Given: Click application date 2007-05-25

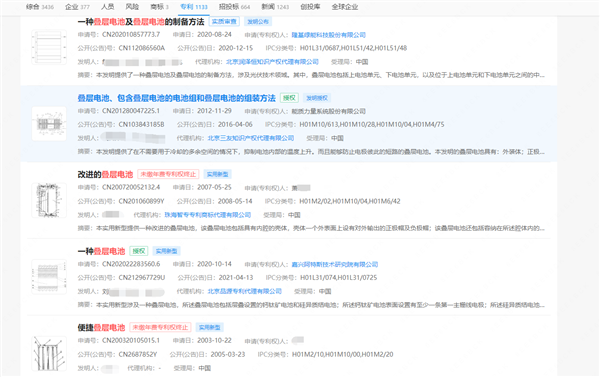Looking at the screenshot, I should click(x=214, y=188).
